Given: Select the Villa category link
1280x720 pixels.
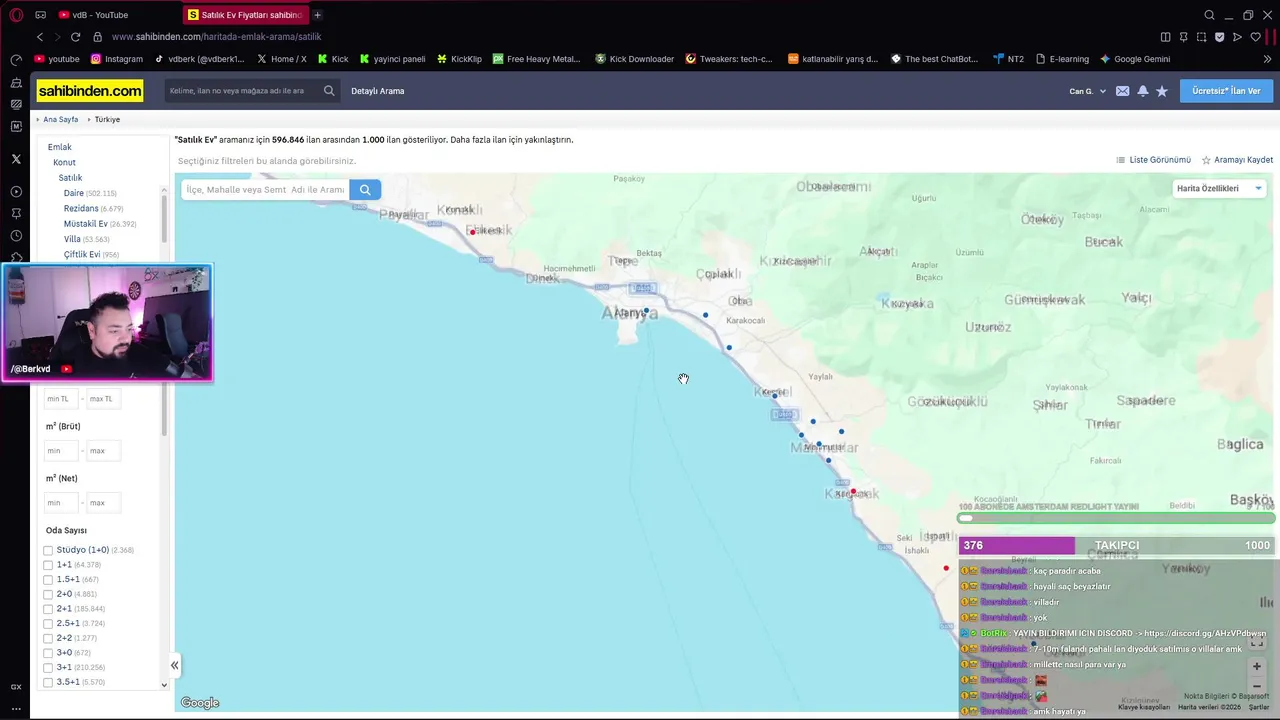Looking at the screenshot, I should (x=72, y=239).
